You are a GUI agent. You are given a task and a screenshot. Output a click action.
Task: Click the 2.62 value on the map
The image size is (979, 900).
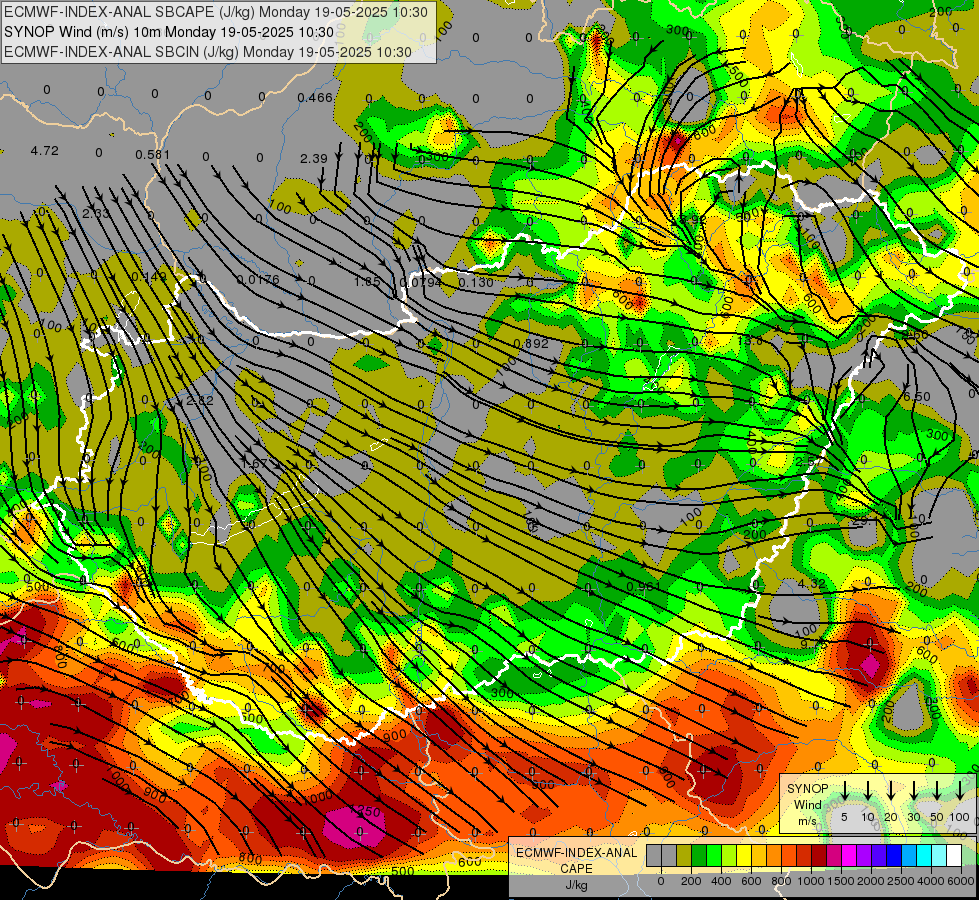point(200,400)
